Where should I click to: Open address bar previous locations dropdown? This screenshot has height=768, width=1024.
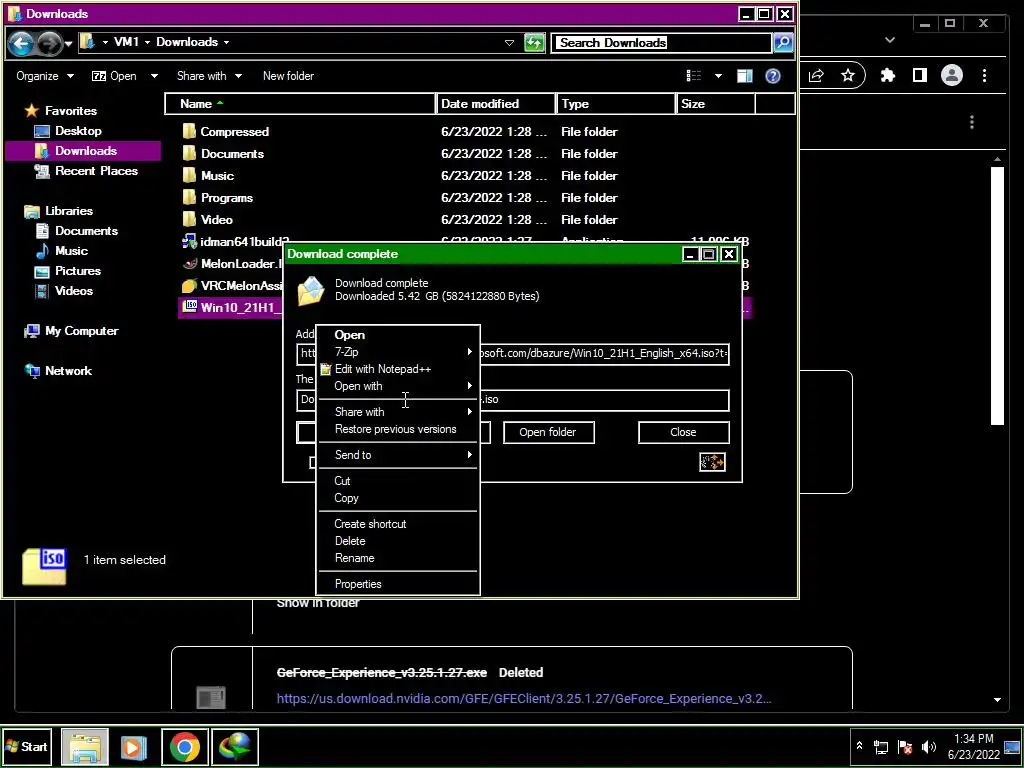coord(509,43)
